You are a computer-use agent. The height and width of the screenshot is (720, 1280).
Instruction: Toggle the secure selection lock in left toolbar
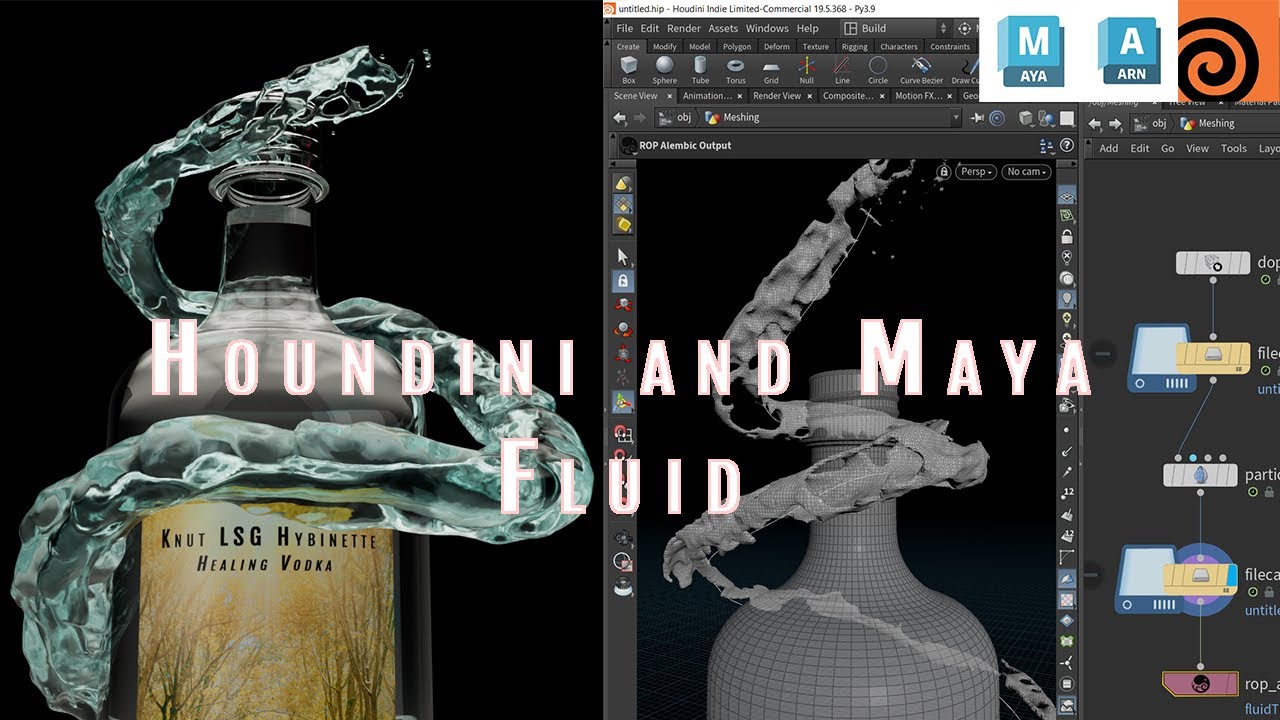point(623,281)
